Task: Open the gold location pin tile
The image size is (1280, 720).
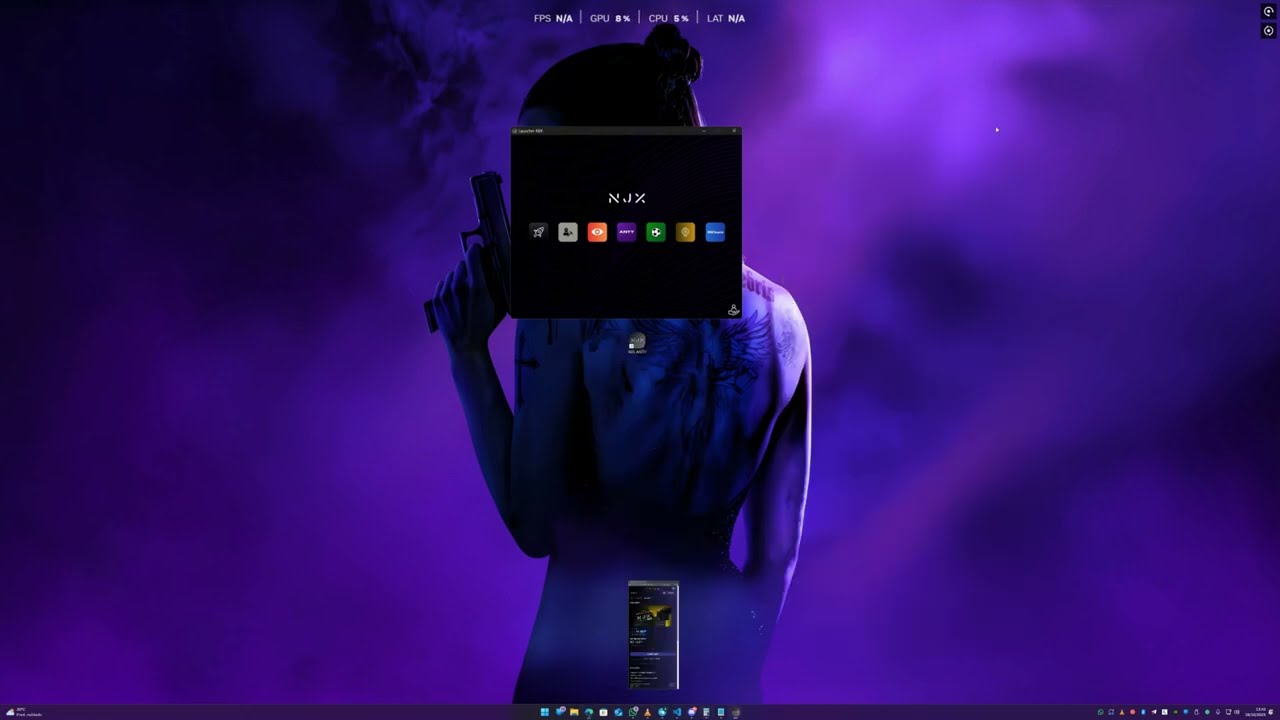Action: point(685,232)
